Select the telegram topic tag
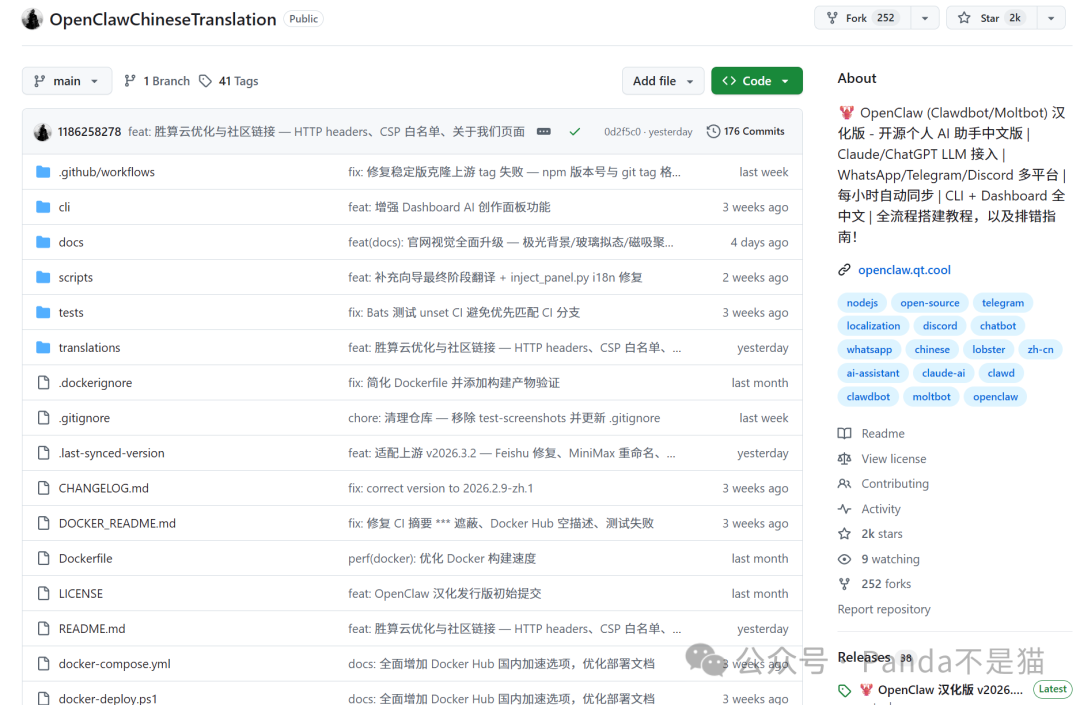The width and height of the screenshot is (1080, 705). click(1002, 302)
